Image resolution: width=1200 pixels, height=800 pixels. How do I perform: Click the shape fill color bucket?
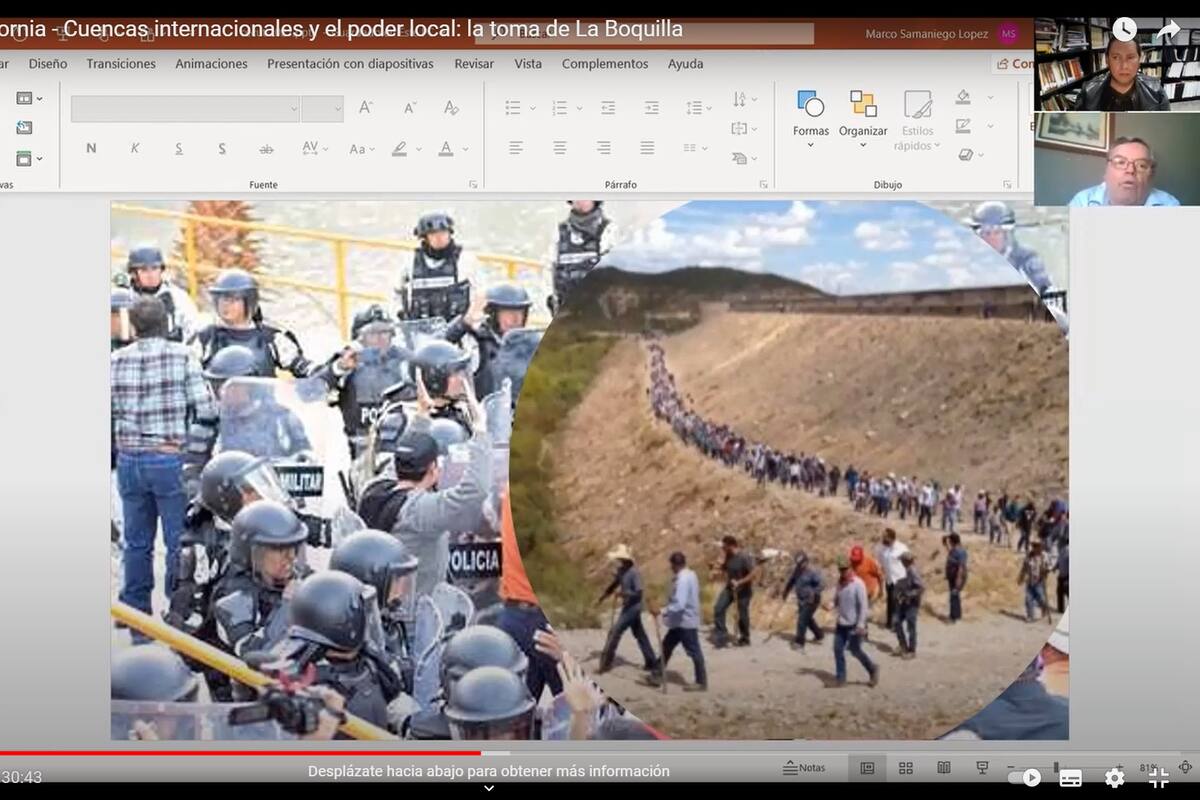point(963,97)
